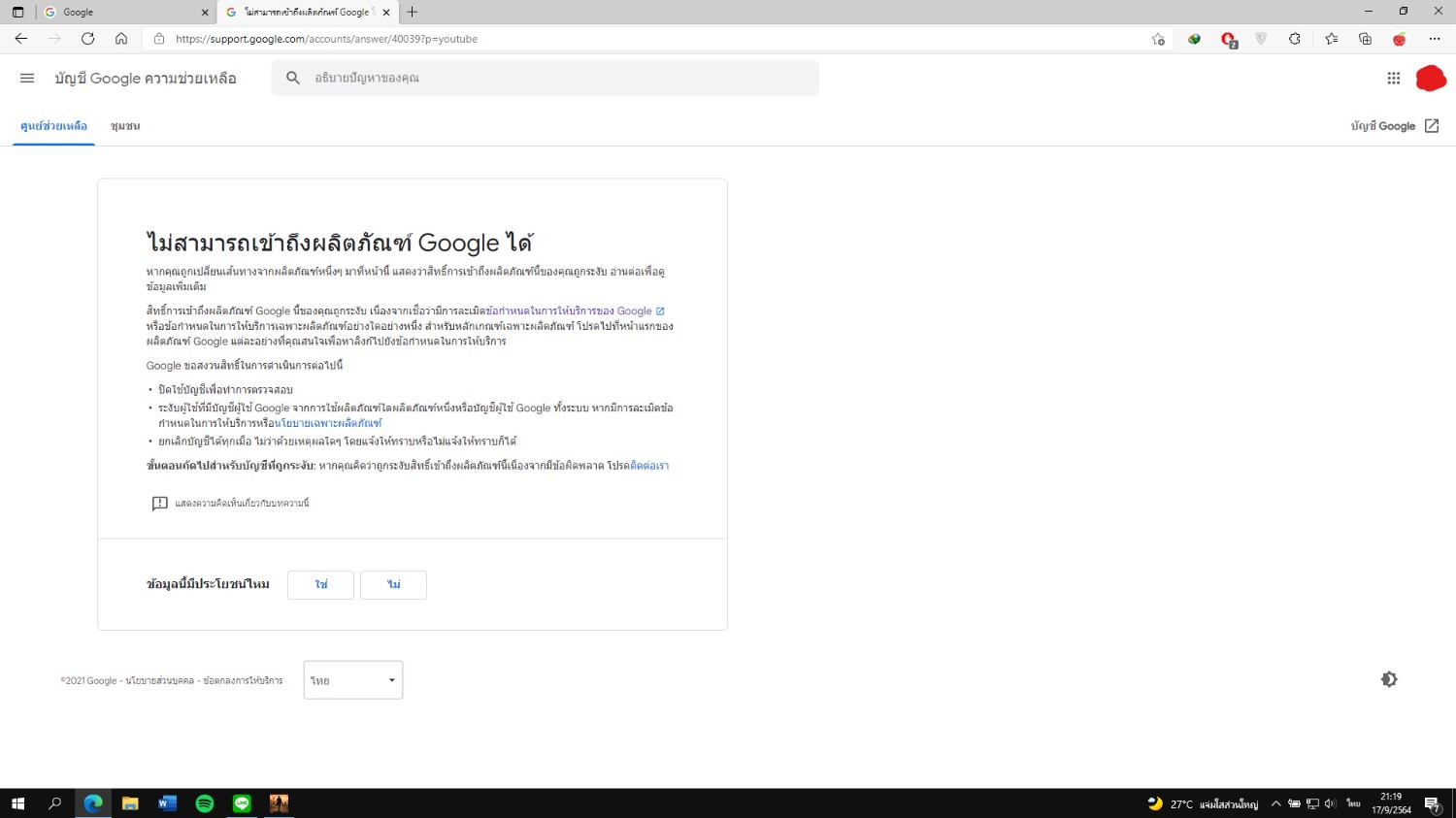Viewport: 1456px width, 818px height.
Task: Open the Windows Start menu
Action: point(17,803)
